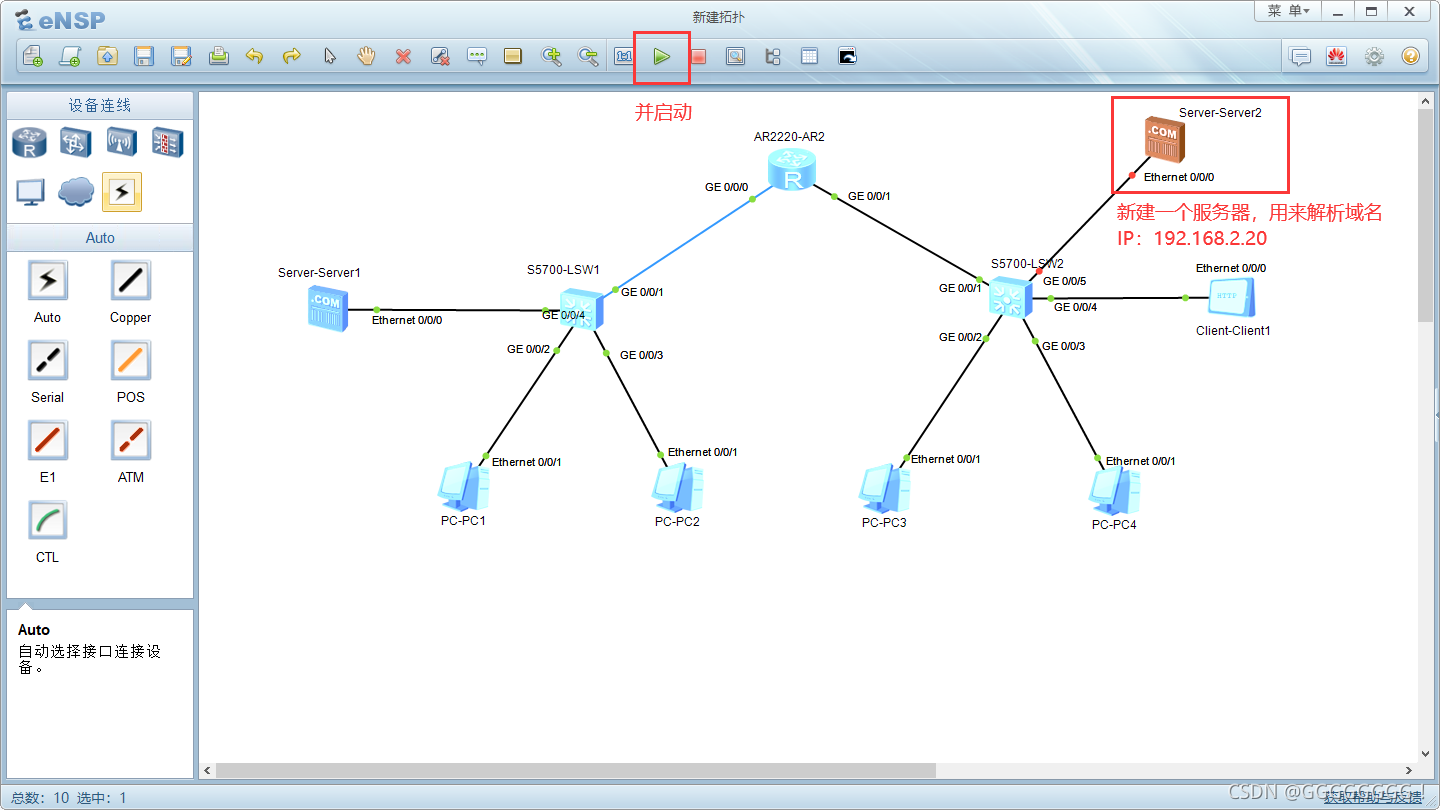Select the WLAN device category
Screen dimensions: 1440x810
122,143
